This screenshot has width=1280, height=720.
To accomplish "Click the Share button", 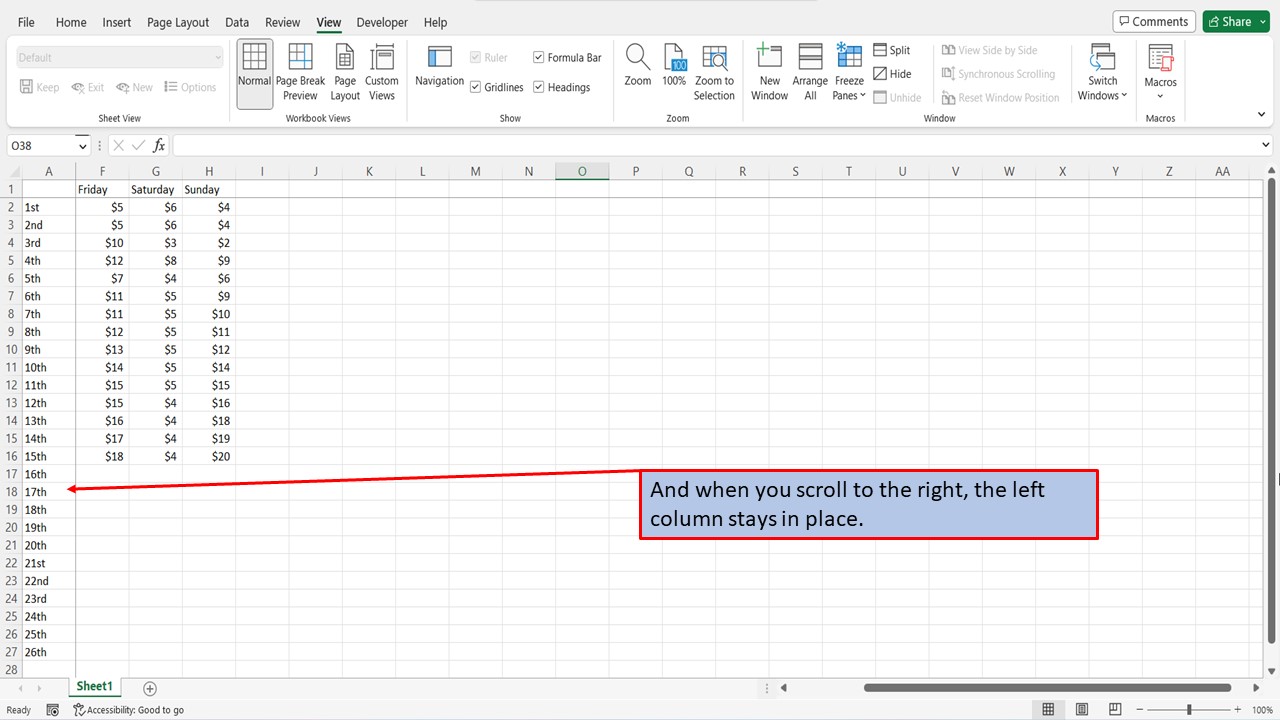I will [1230, 21].
